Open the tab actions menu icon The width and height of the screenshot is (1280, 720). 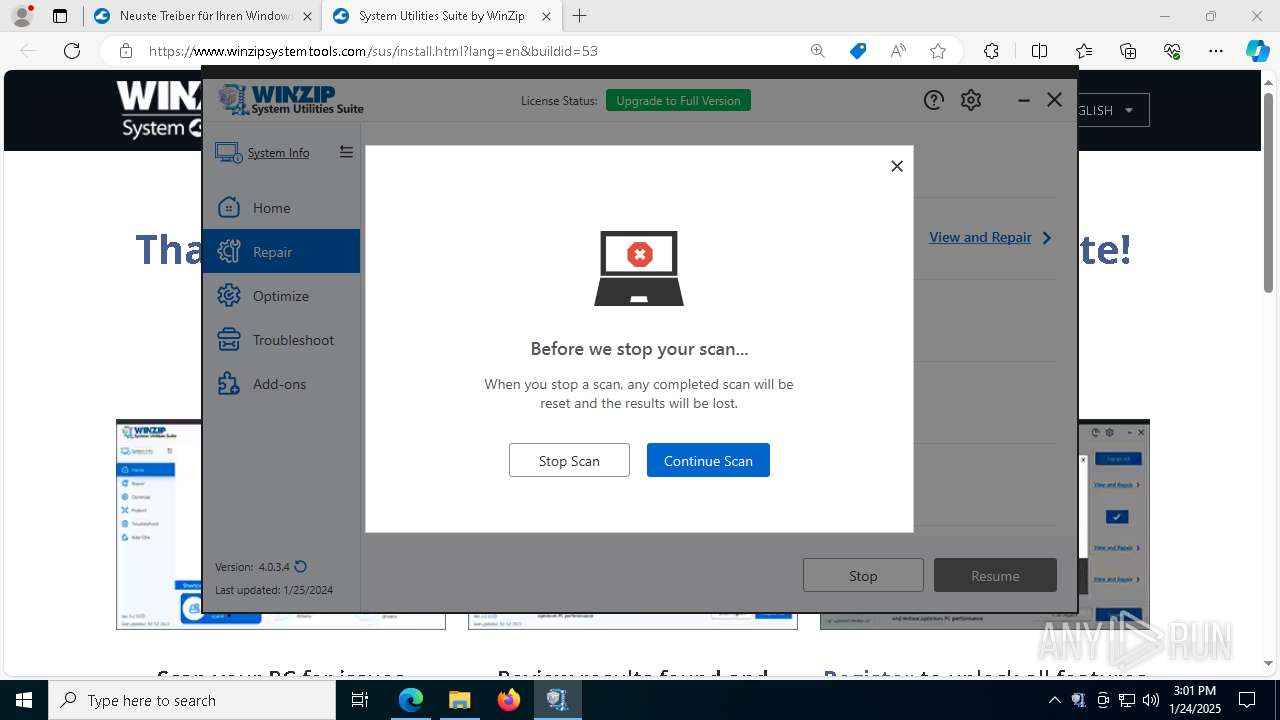(x=60, y=16)
